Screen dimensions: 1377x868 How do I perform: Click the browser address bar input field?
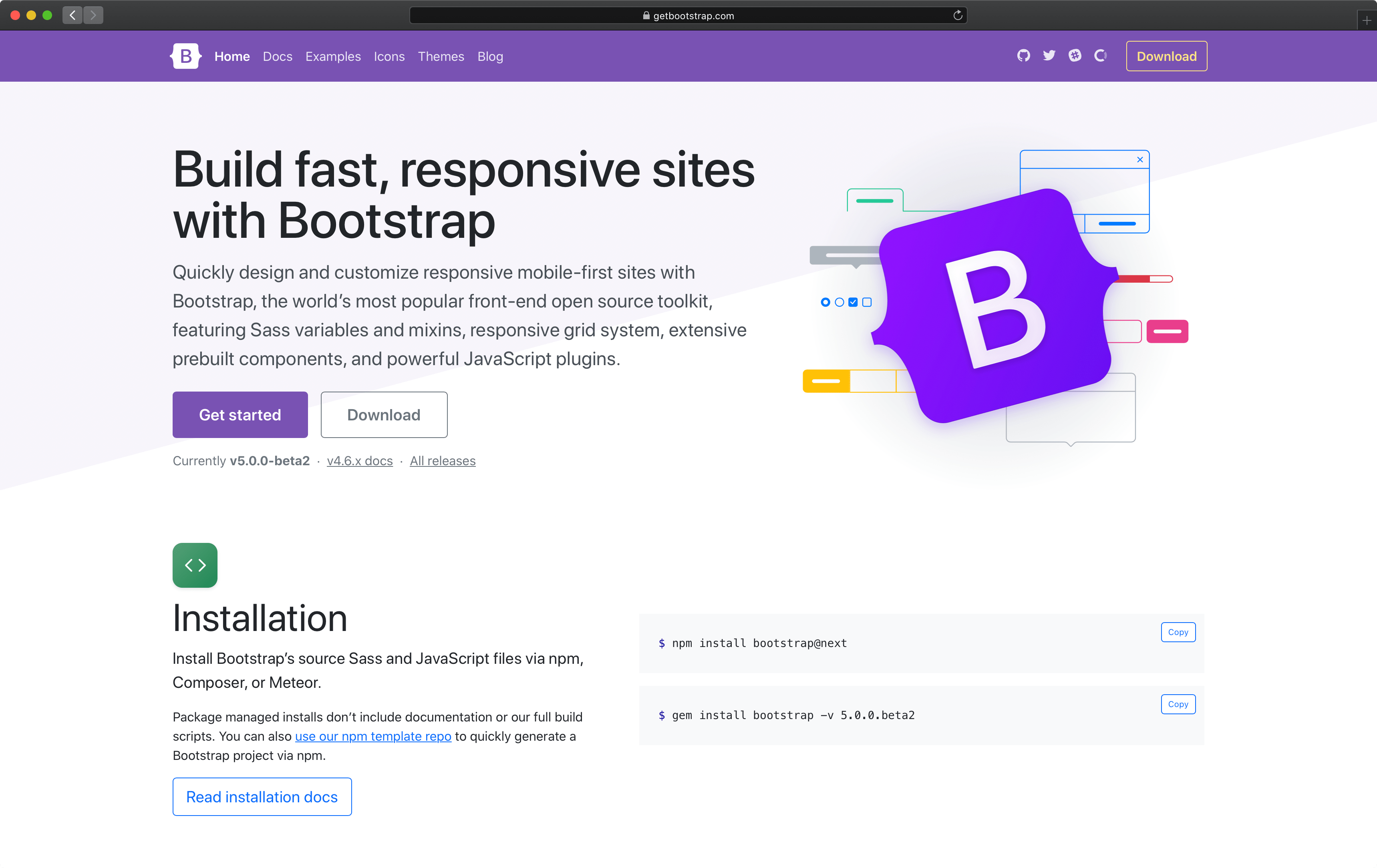click(x=688, y=15)
